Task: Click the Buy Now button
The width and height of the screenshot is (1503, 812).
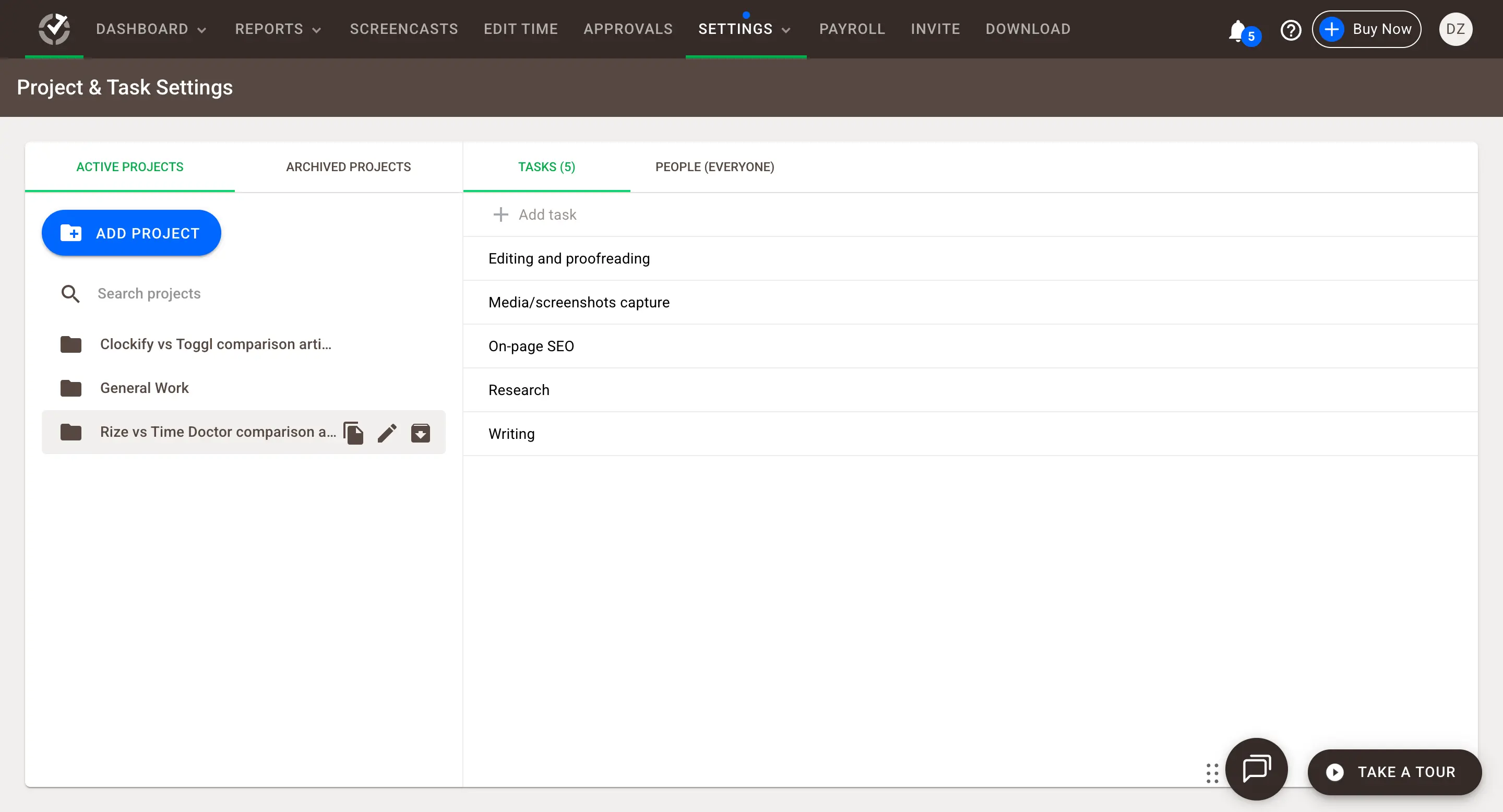Action: coord(1366,29)
